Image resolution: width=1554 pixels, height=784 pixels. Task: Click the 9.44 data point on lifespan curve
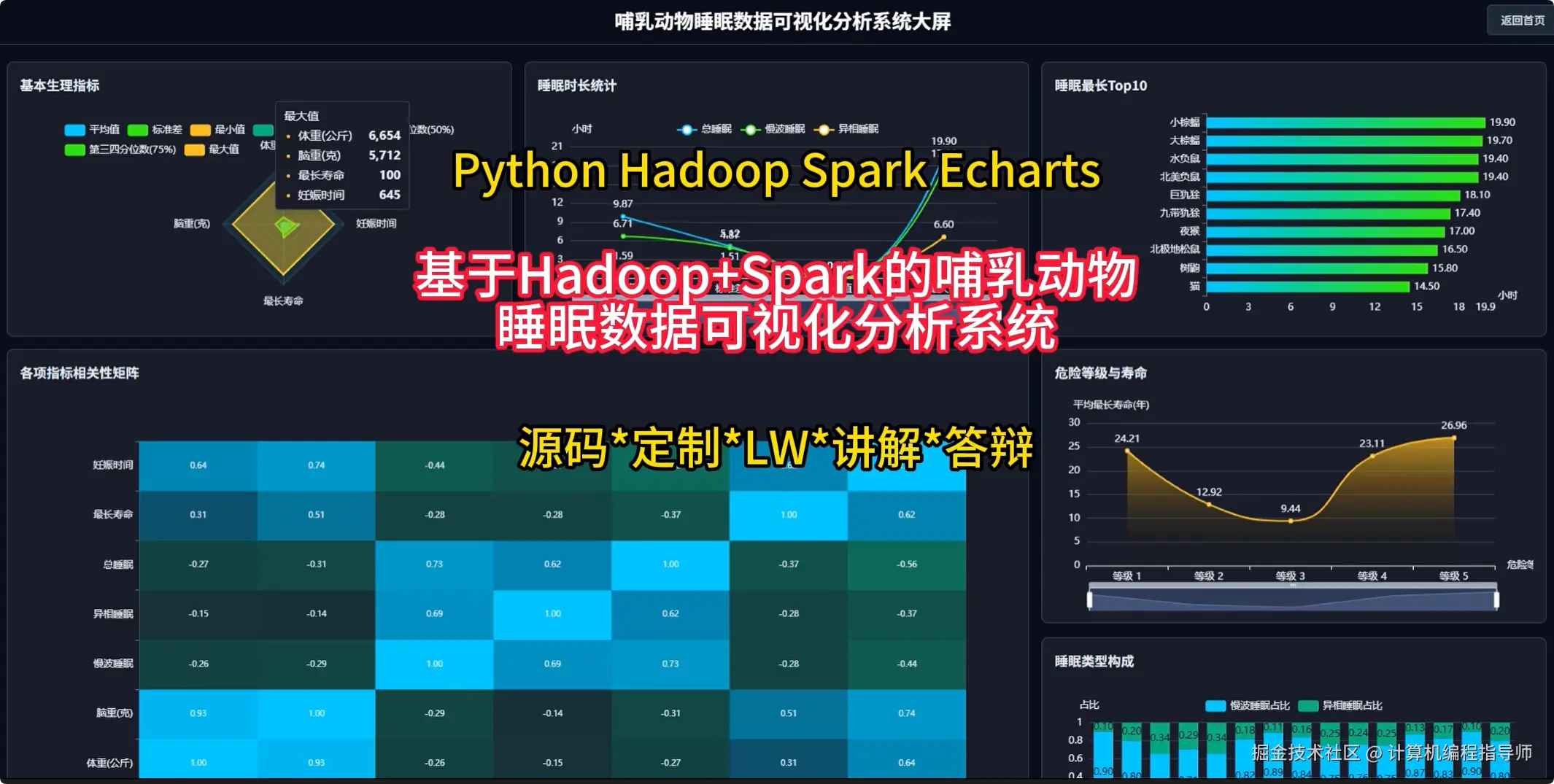tap(1291, 521)
